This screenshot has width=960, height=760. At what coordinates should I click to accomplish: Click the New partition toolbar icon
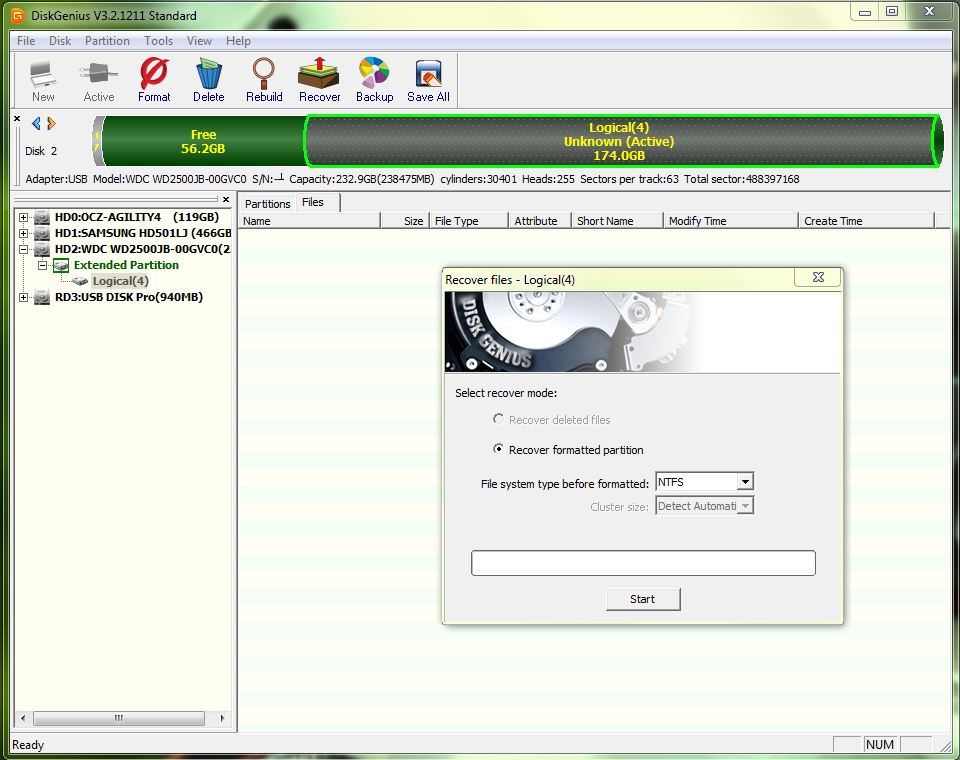click(43, 80)
